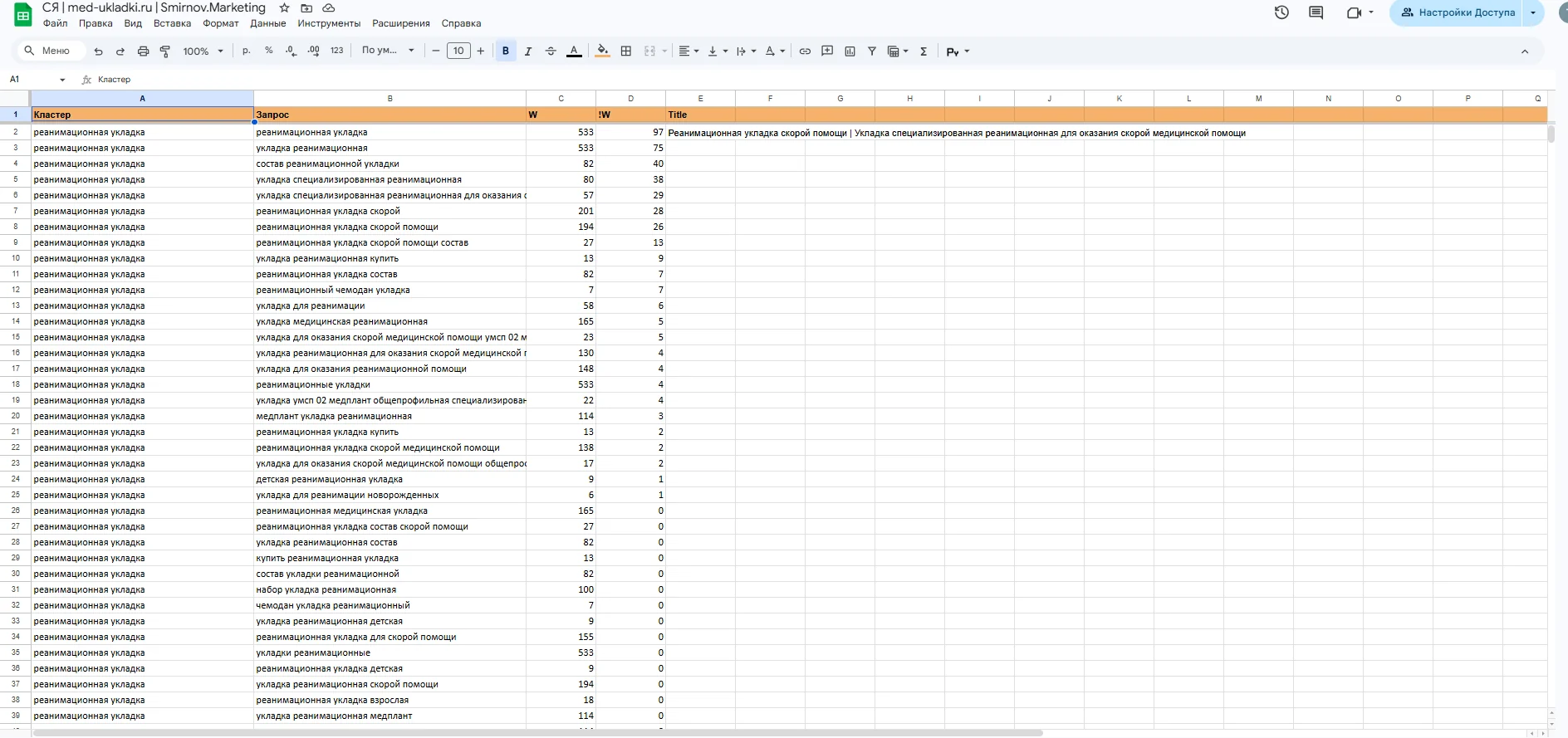Select the paint format tool
Screen dimensions: 1568x738
point(165,51)
